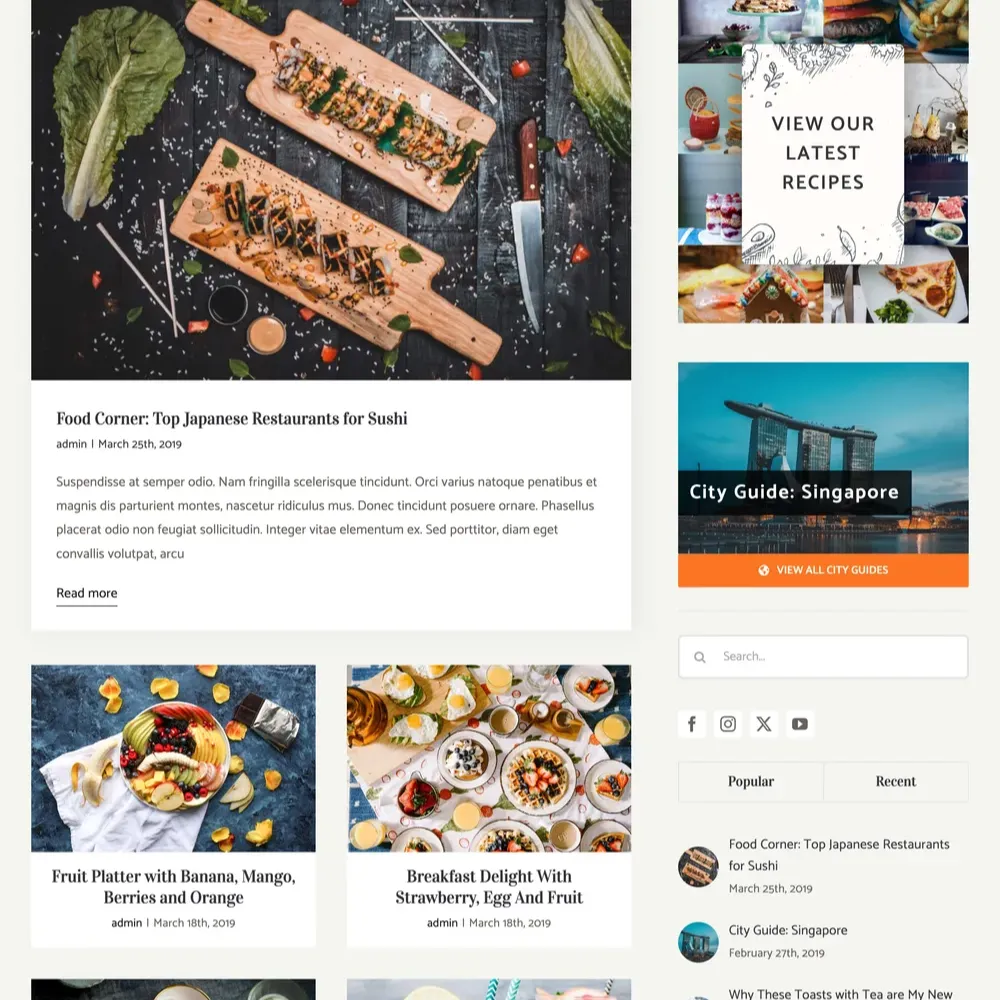Open the Instagram social icon

pyautogui.click(x=728, y=724)
